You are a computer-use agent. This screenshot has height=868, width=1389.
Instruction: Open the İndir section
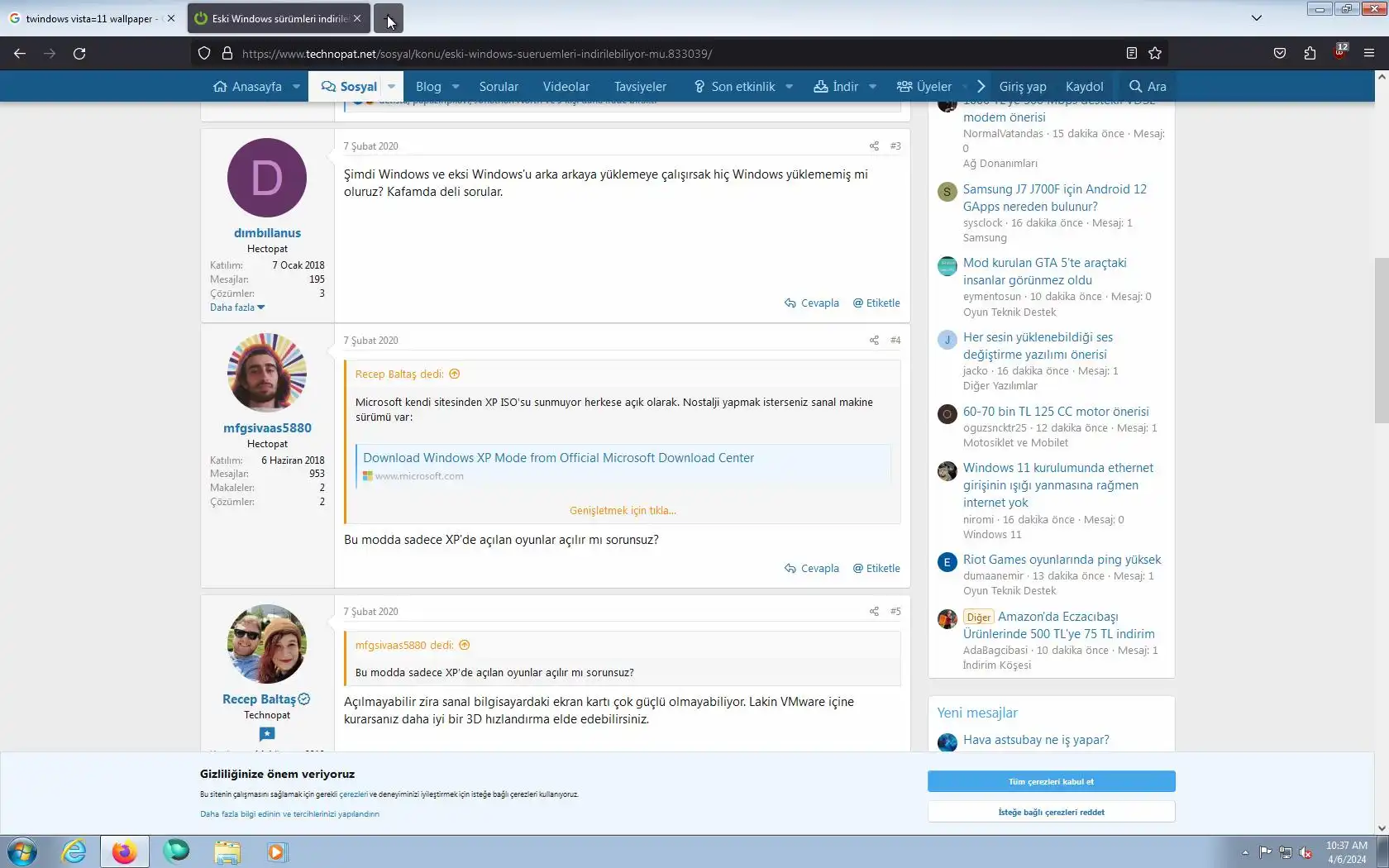(x=836, y=86)
